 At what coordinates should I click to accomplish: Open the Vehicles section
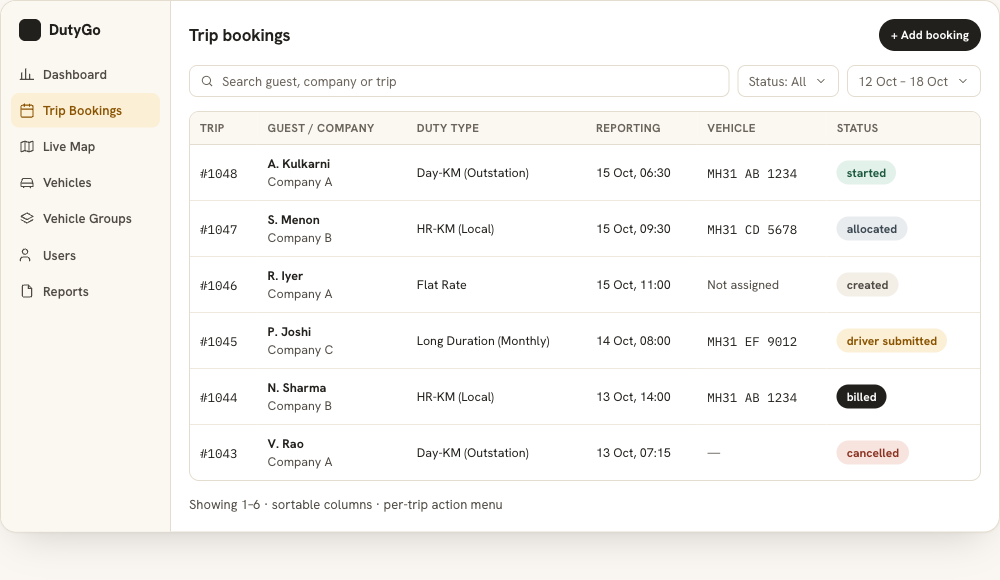coord(85,182)
